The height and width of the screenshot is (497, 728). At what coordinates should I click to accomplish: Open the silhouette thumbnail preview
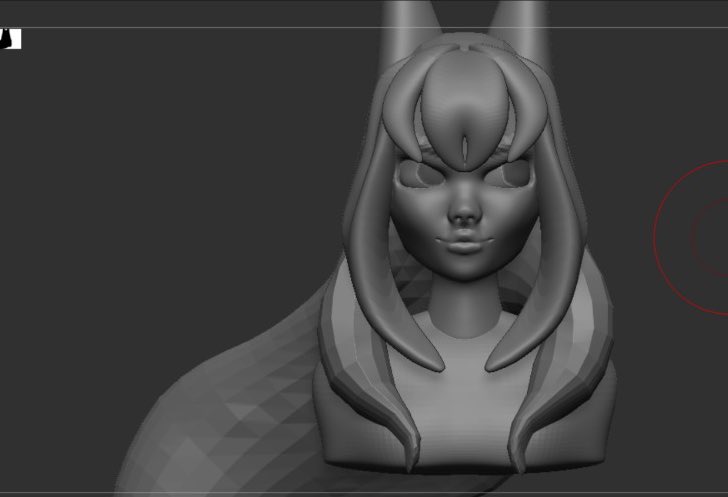click(10, 39)
